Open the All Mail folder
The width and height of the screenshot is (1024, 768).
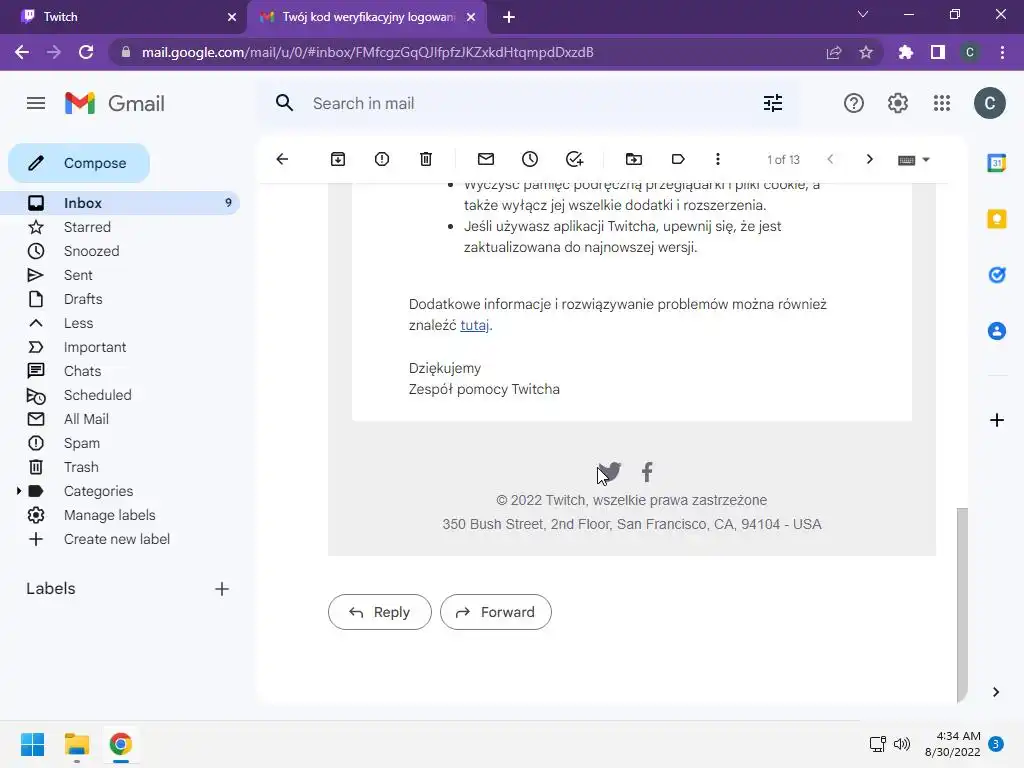point(86,419)
